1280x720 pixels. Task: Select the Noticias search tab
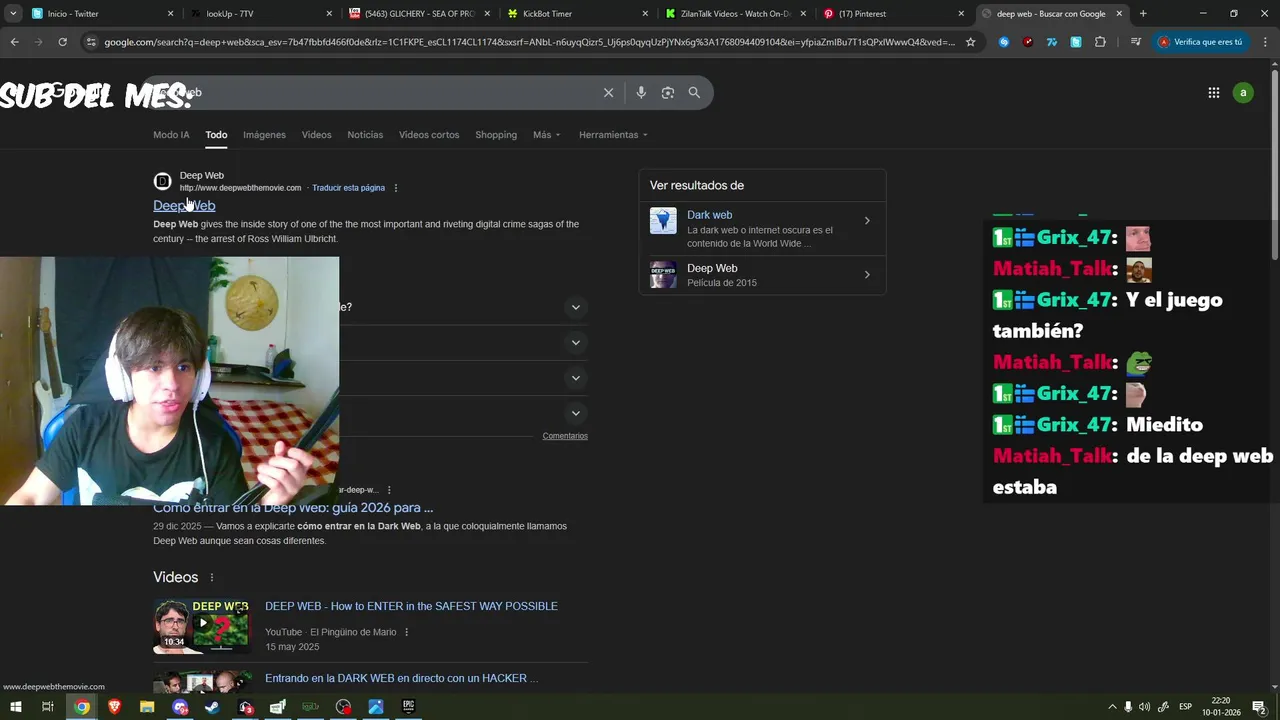coord(365,135)
